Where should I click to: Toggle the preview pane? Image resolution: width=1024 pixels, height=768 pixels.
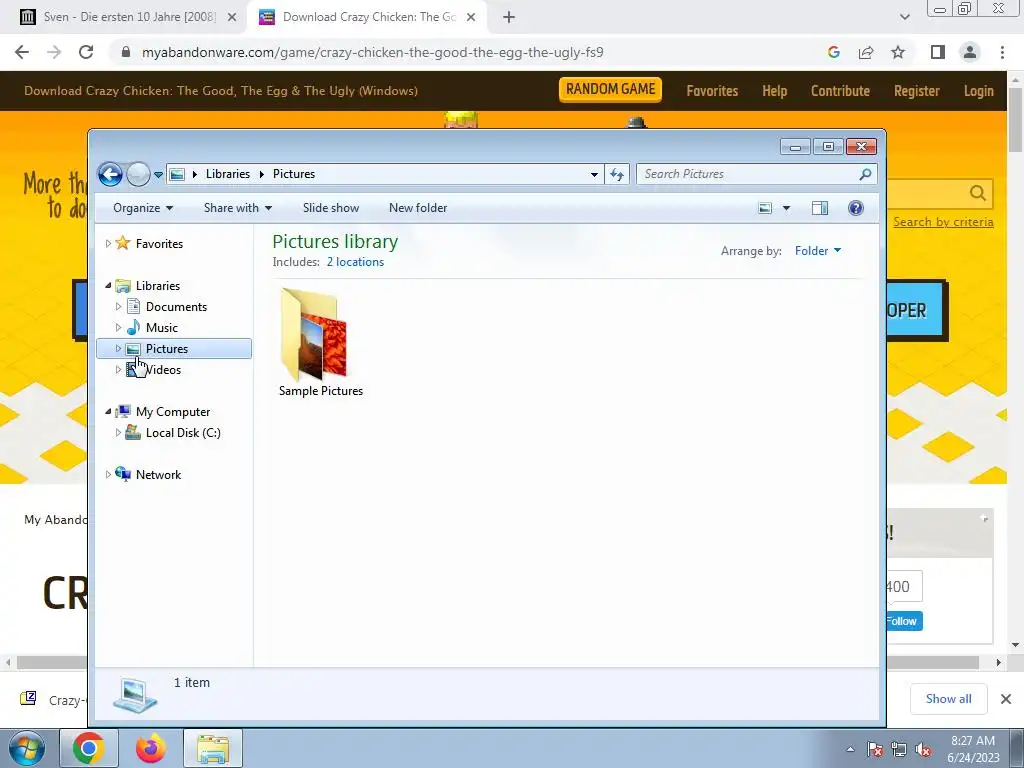820,208
